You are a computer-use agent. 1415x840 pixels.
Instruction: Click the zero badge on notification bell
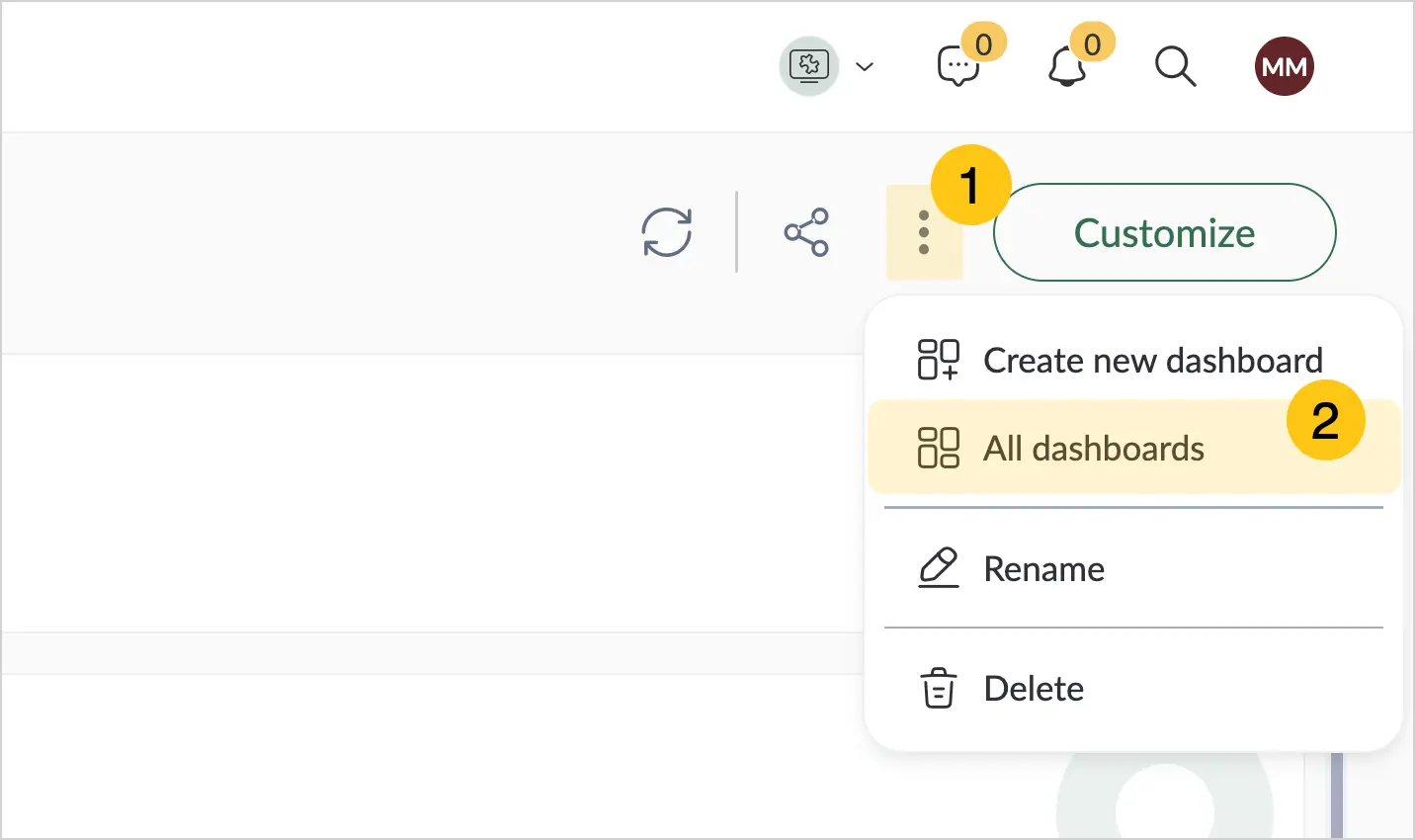pos(1092,43)
